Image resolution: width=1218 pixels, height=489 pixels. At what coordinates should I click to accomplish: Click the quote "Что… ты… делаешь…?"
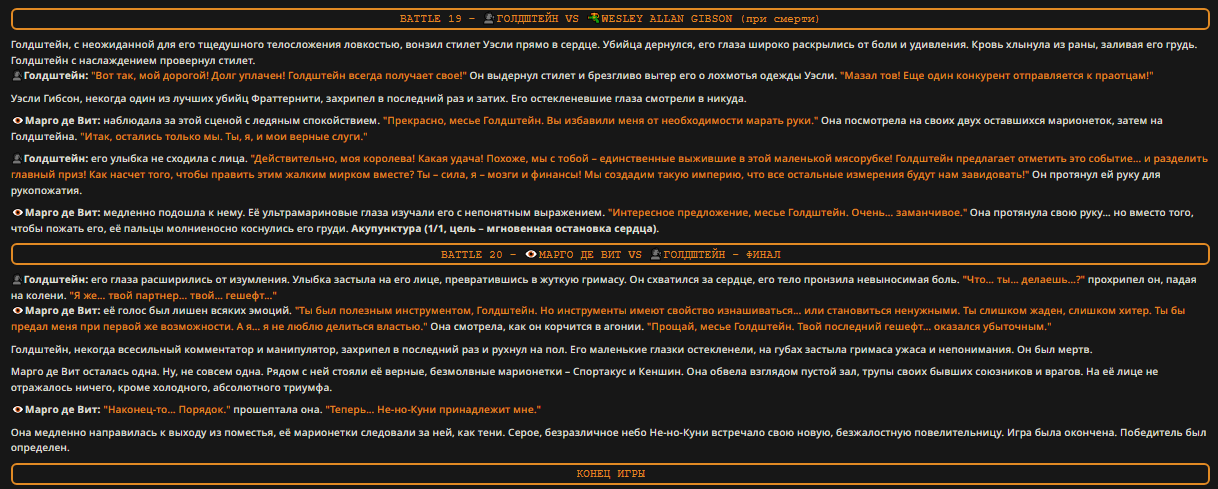coord(1023,280)
